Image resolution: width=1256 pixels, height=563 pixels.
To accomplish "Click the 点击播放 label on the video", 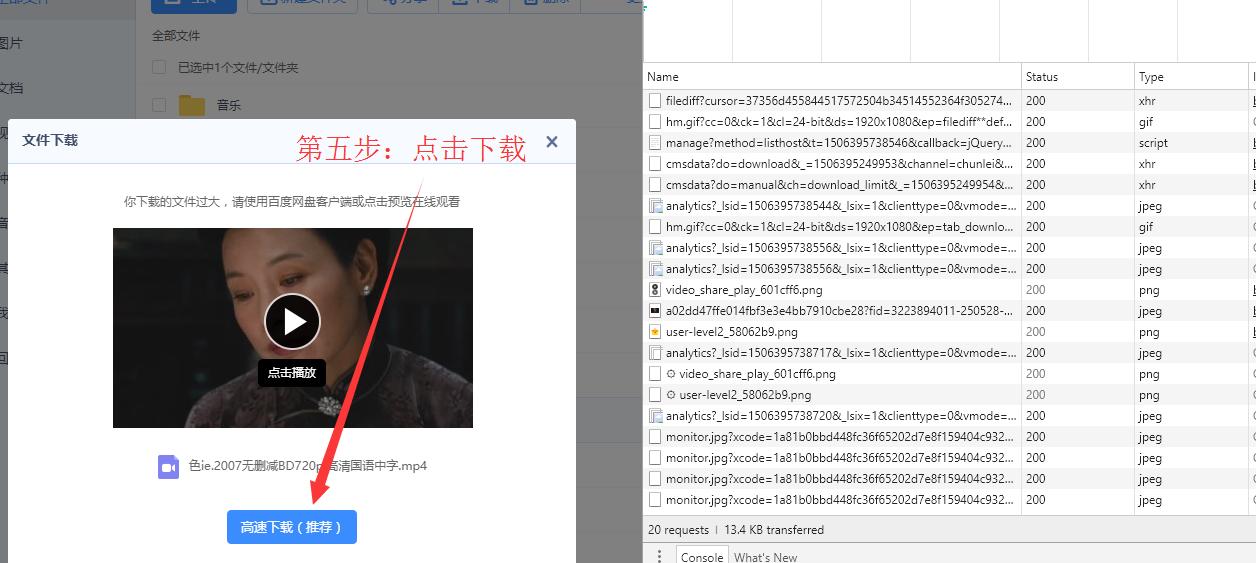I will (x=292, y=373).
